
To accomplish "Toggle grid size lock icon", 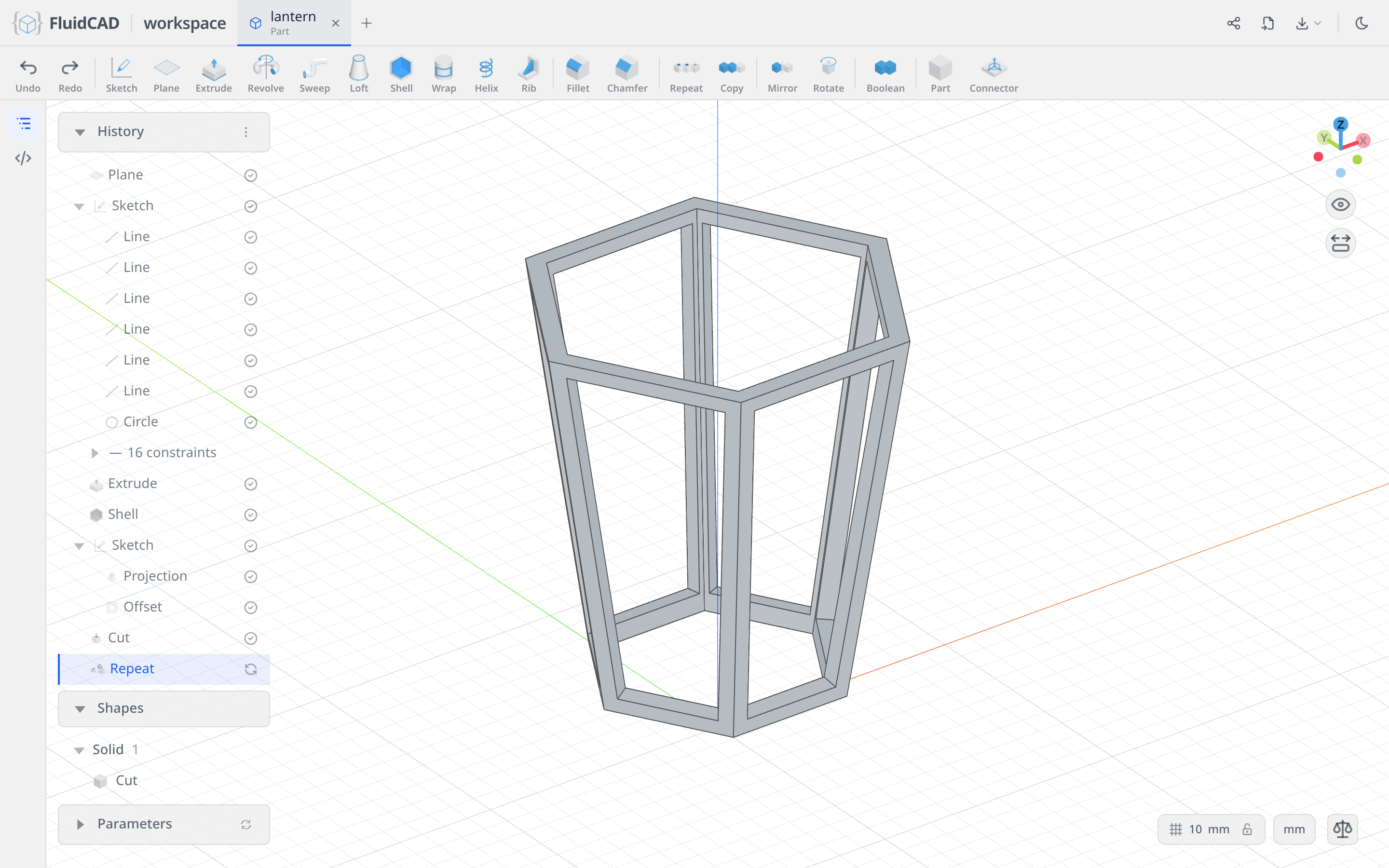I will pyautogui.click(x=1247, y=829).
